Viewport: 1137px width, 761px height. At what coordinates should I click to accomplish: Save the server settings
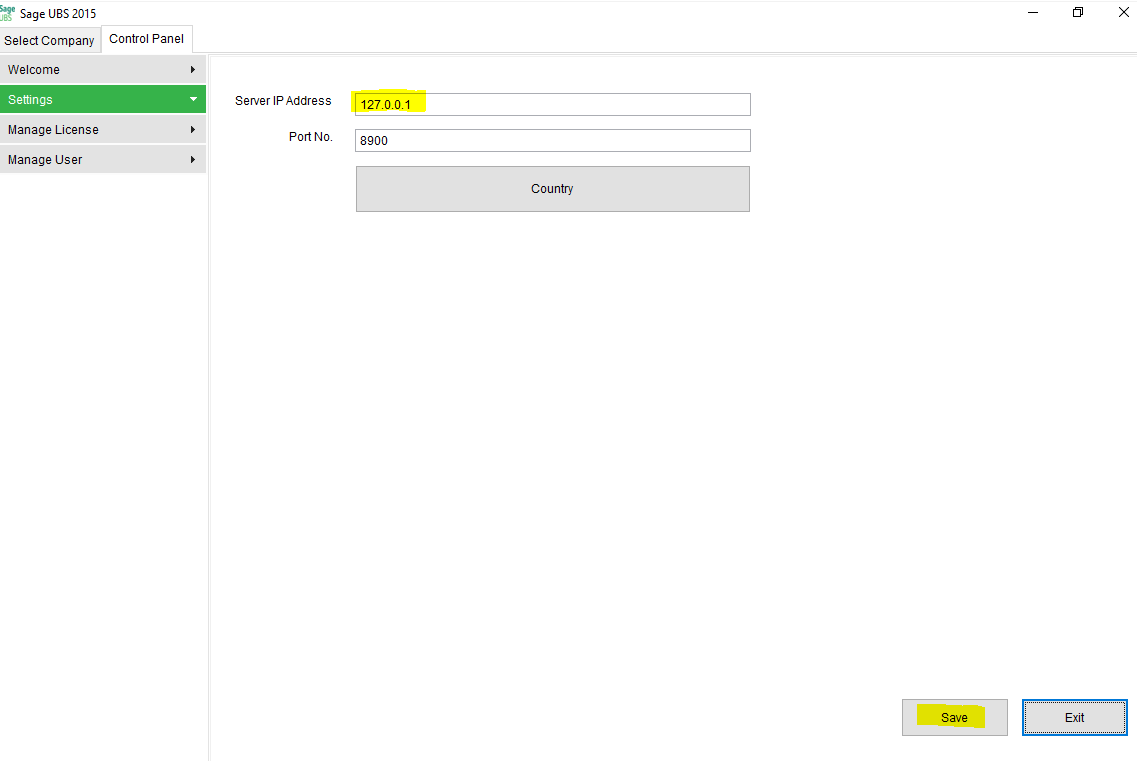954,717
